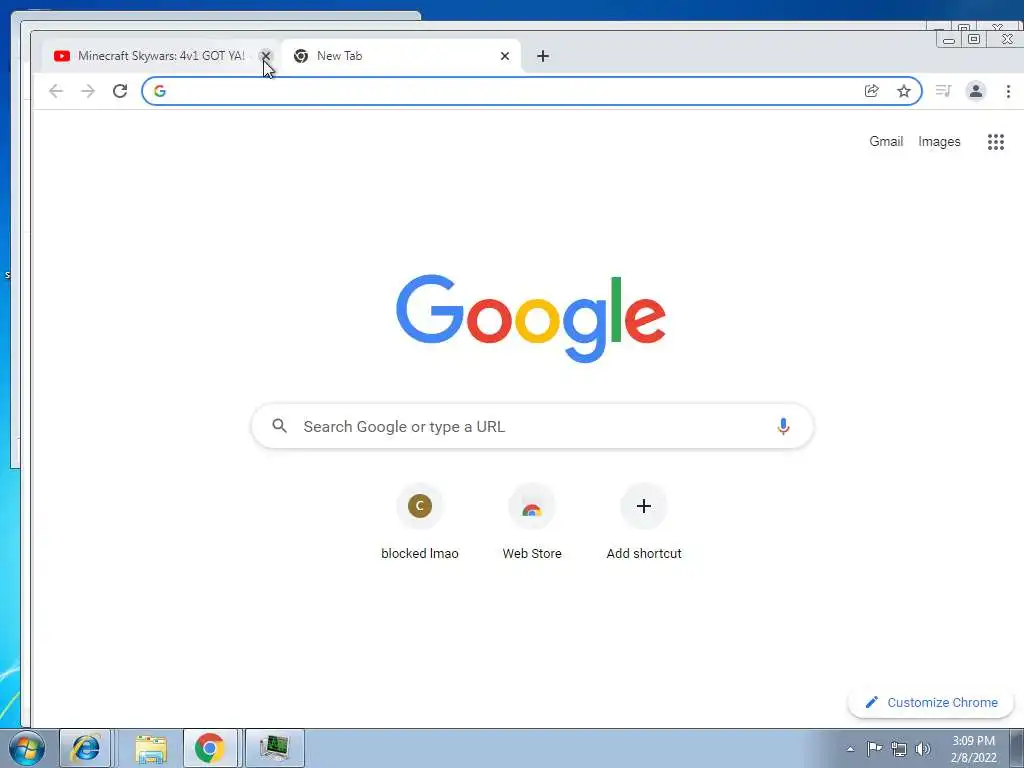Viewport: 1024px width, 768px height.
Task: Start voice search with microphone icon
Action: [783, 426]
